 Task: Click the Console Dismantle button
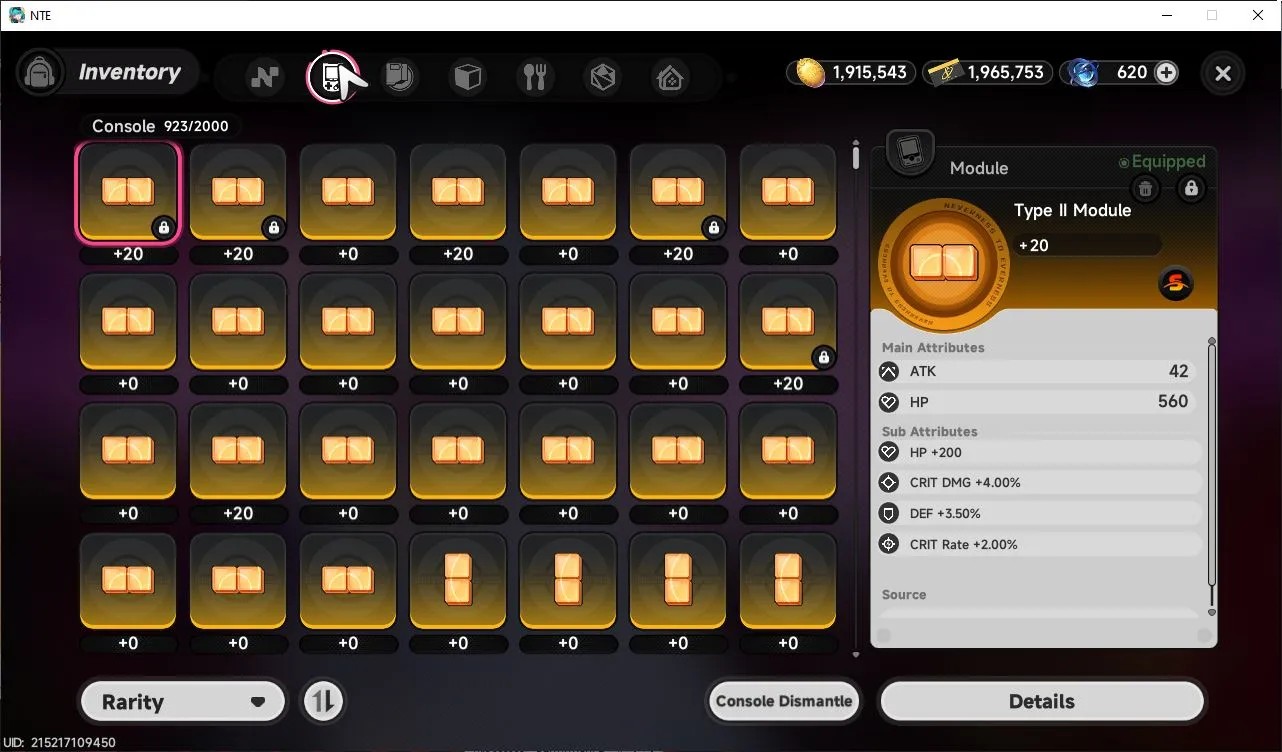tap(784, 701)
